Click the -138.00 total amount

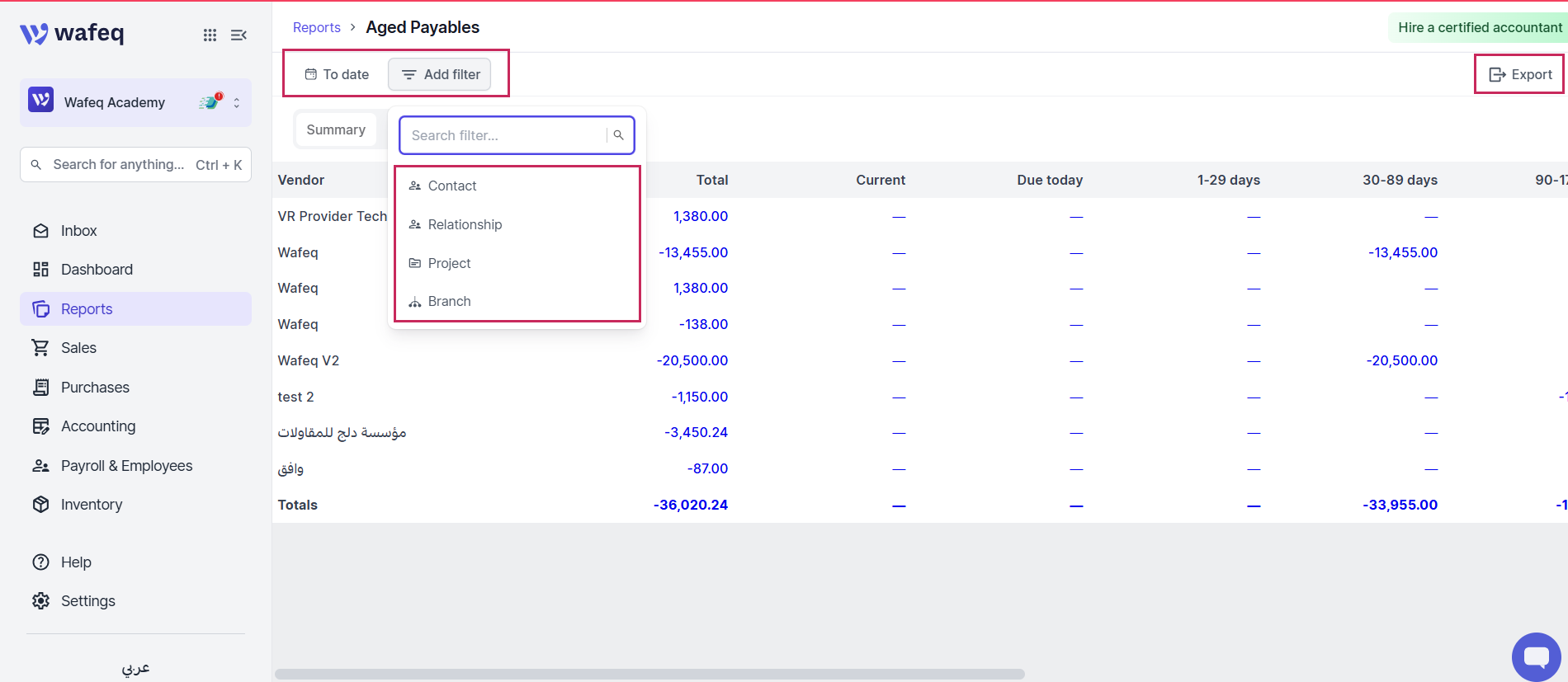coord(703,324)
